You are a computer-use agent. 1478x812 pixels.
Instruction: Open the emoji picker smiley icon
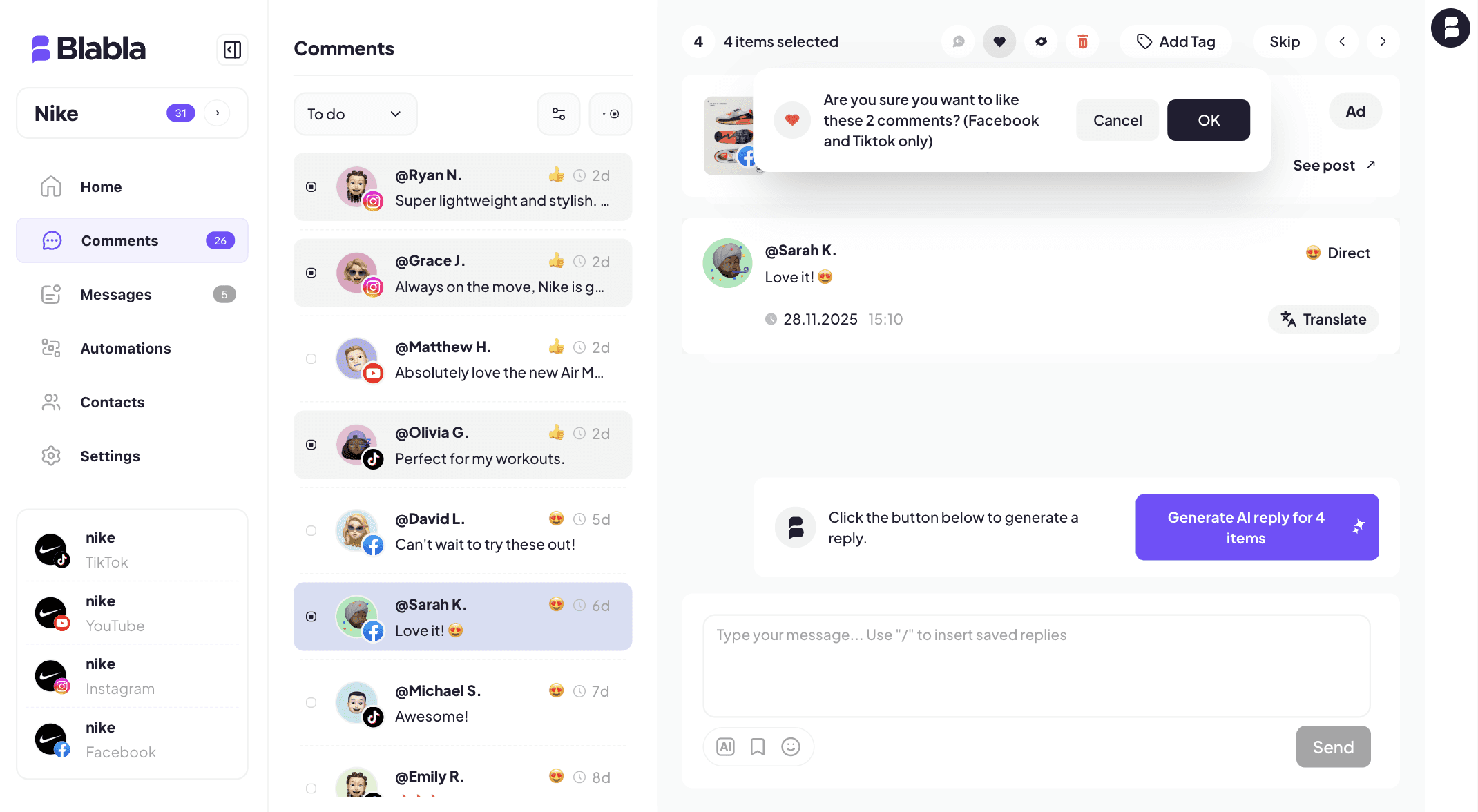point(791,746)
